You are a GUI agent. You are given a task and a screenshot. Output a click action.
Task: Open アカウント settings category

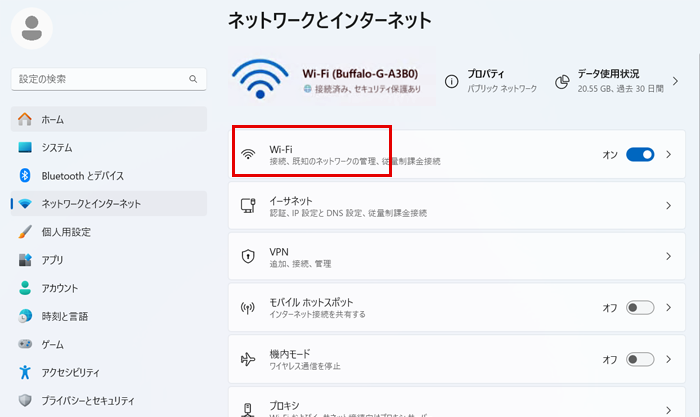109,288
